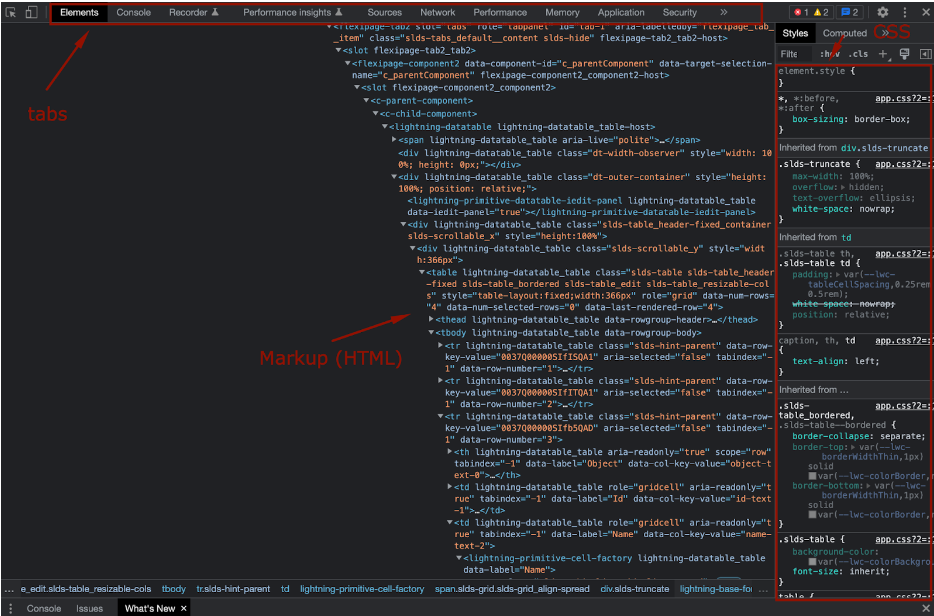934x616 pixels.
Task: Open the errors count badge
Action: click(x=801, y=13)
